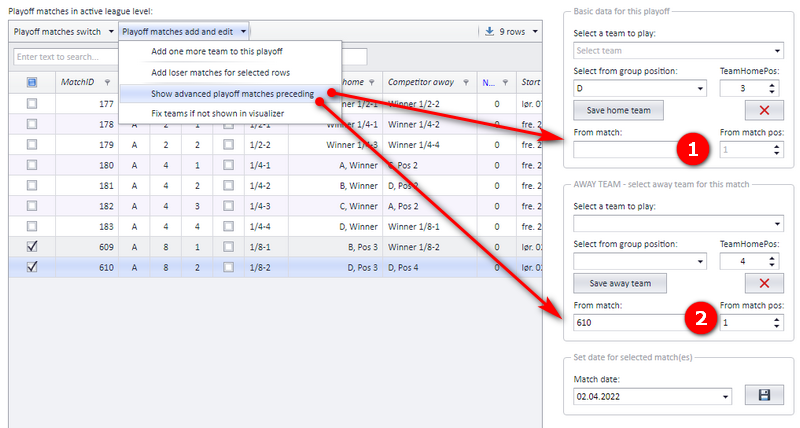Image resolution: width=800 pixels, height=428 pixels.
Task: Untick the checked row checkbox for match 610
Action: [x=32, y=267]
